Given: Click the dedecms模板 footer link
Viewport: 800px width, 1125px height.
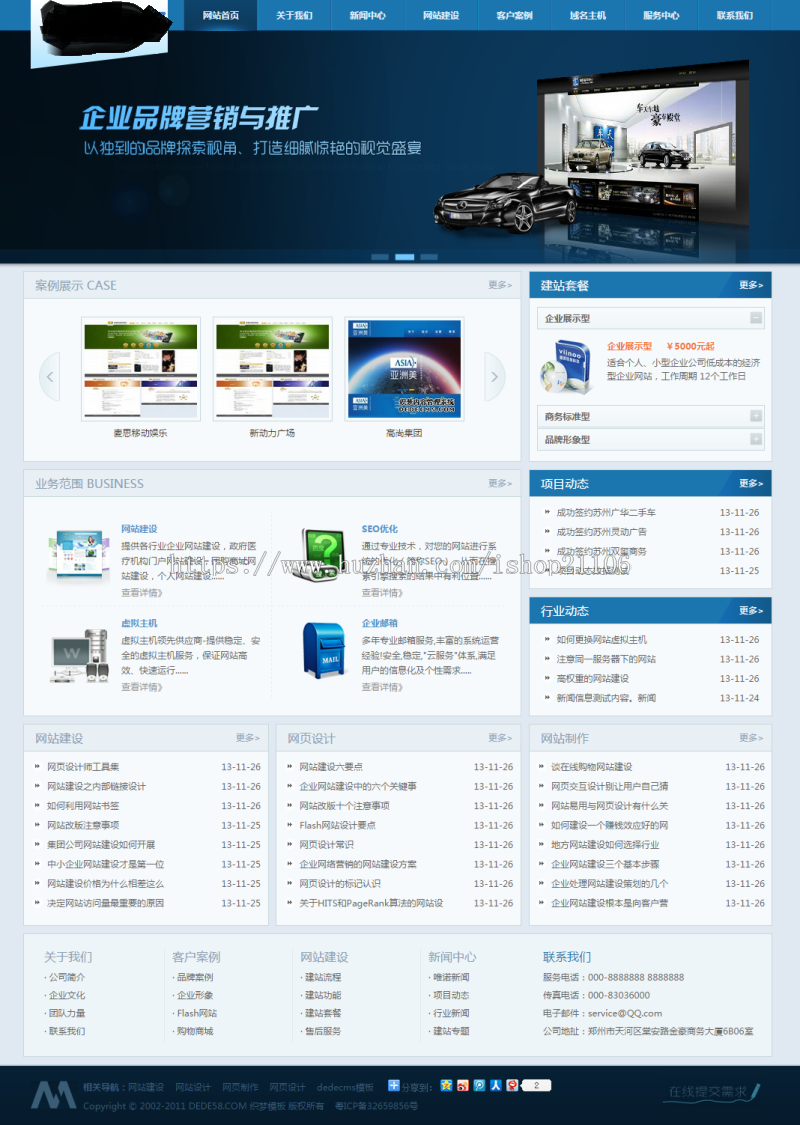Looking at the screenshot, I should pyautogui.click(x=345, y=1087).
